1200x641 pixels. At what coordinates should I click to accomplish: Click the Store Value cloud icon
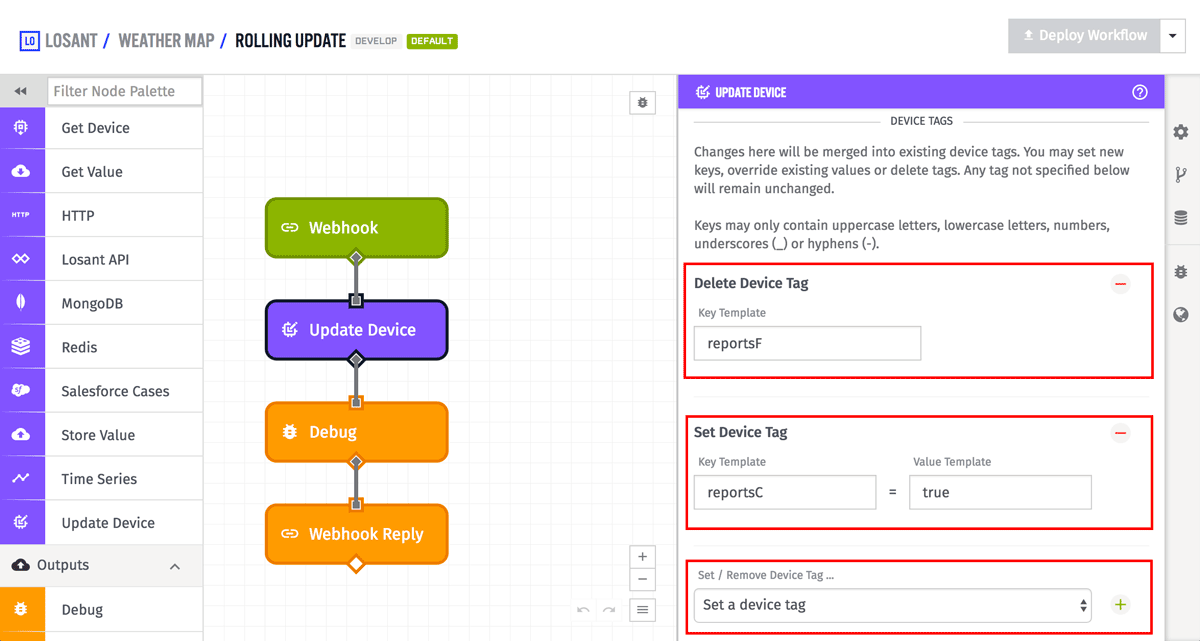21,435
